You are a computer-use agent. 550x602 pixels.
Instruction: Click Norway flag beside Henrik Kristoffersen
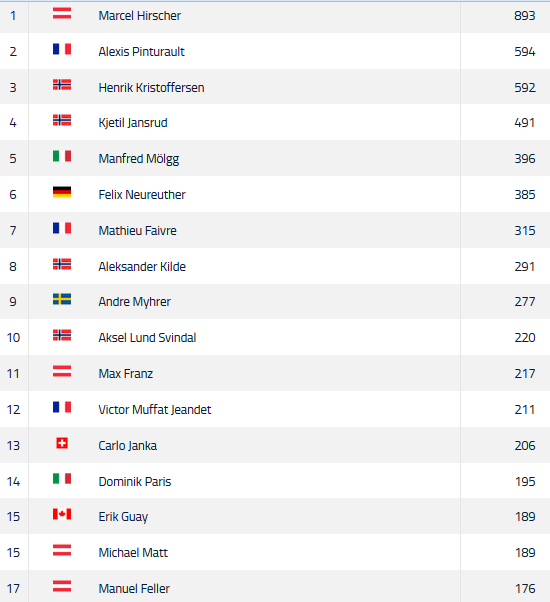(62, 85)
